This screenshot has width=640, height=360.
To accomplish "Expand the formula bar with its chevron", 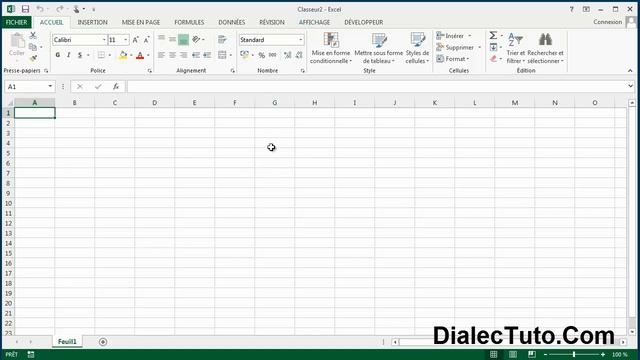I will click(x=631, y=86).
